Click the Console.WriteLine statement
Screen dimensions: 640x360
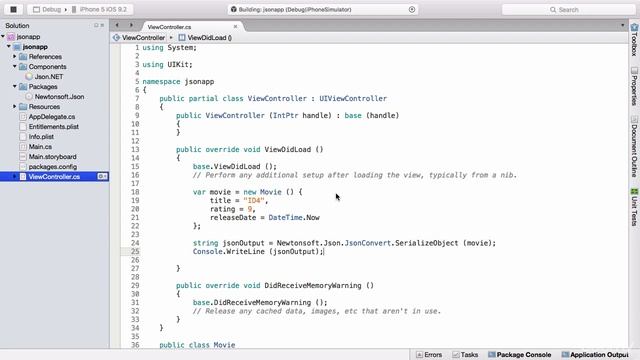click(258, 251)
